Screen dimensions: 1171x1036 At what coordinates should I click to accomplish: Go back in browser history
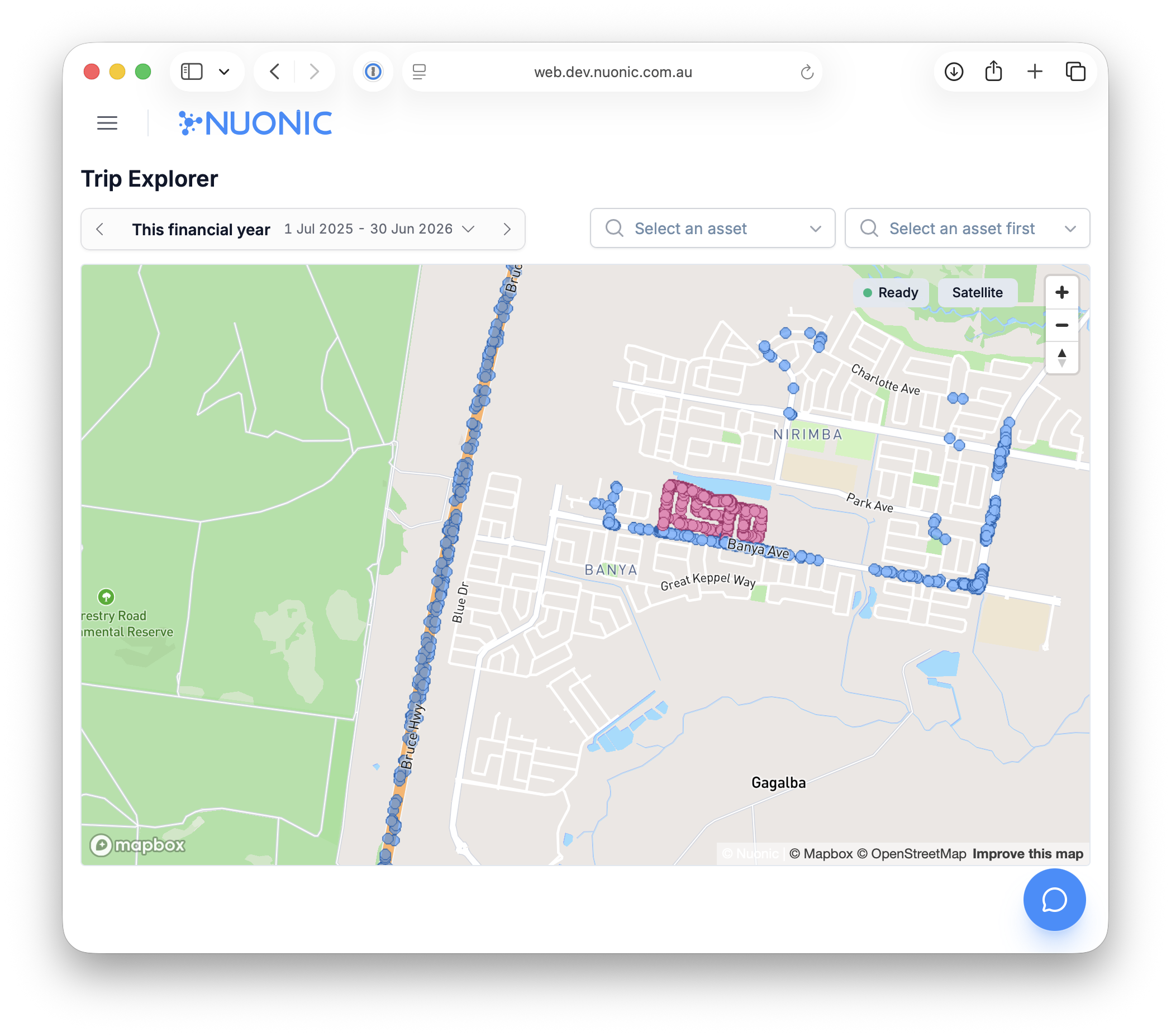(x=274, y=72)
